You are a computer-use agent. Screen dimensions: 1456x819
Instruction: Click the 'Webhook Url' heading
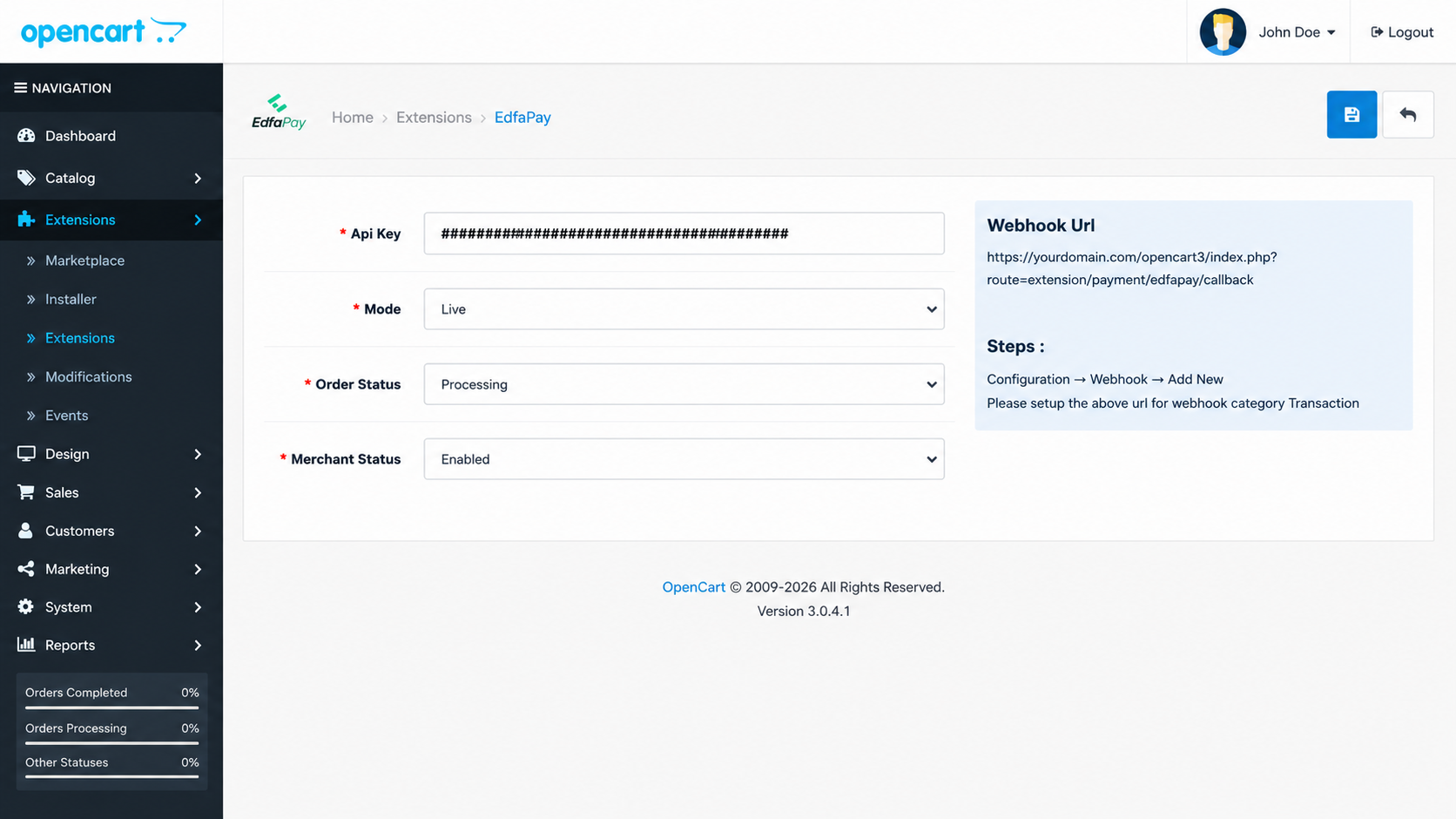[x=1041, y=226]
